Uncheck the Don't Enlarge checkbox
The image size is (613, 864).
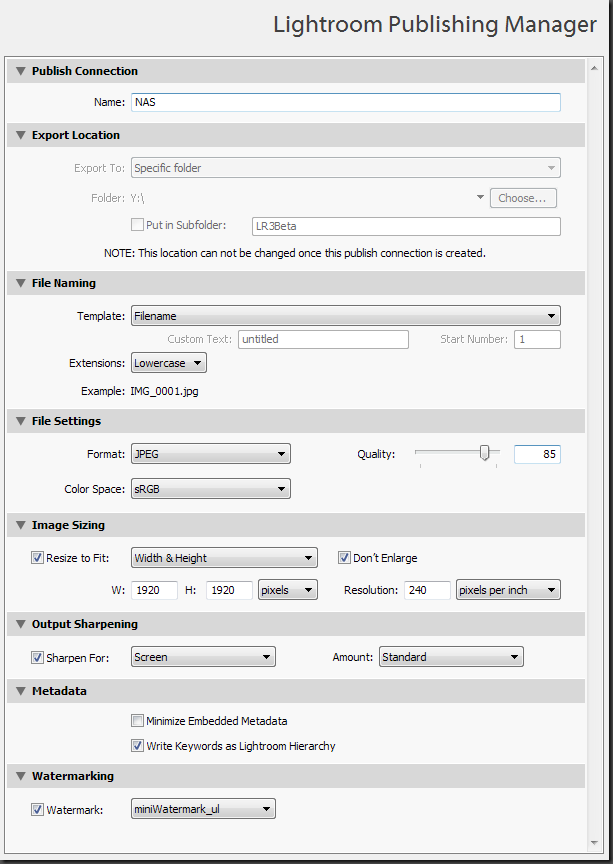tap(344, 558)
